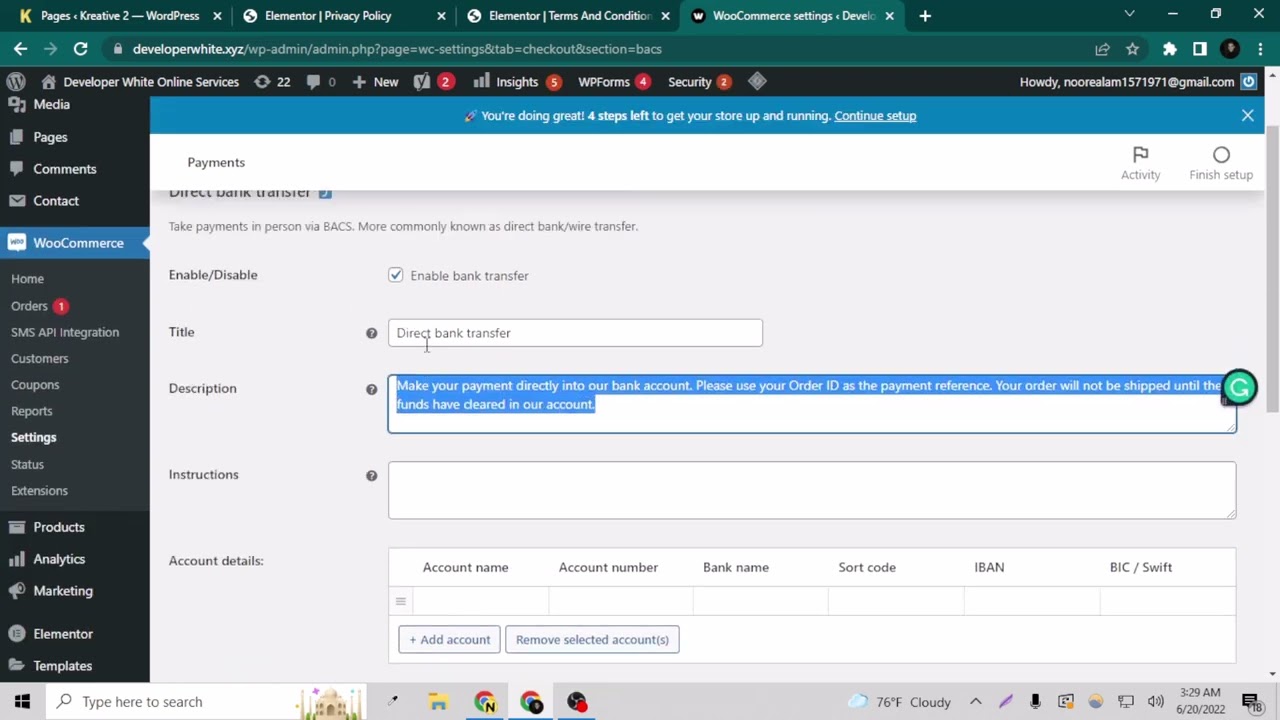Follow the Continue setup link
1280x720 pixels.
875,116
